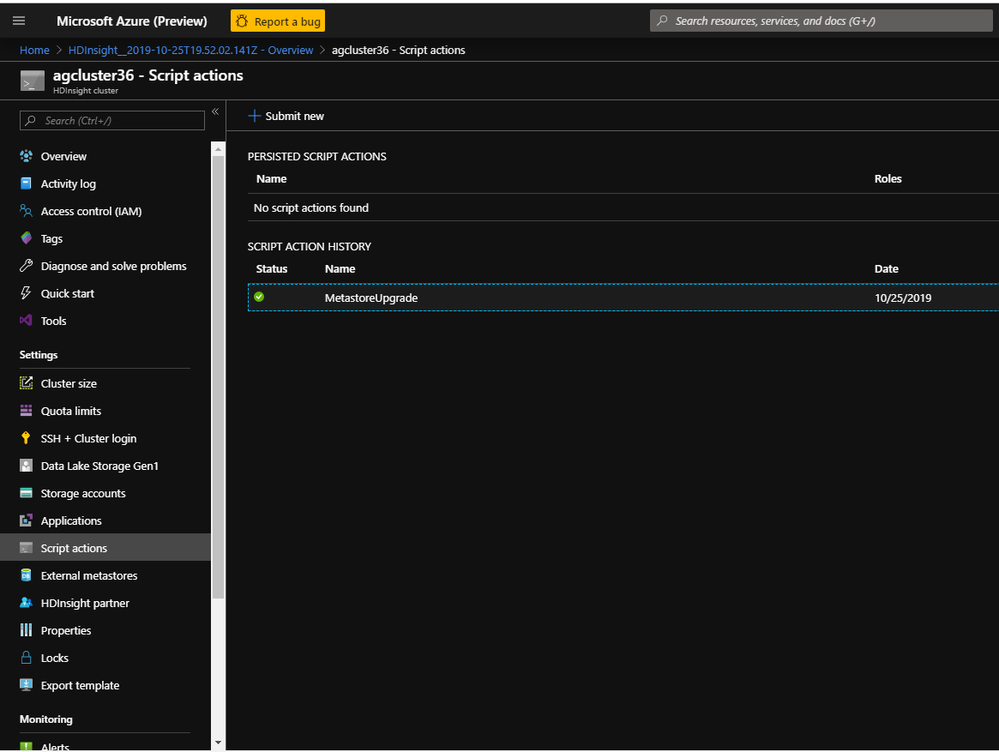Click the Data Lake Storage Gen1 icon

[26, 465]
